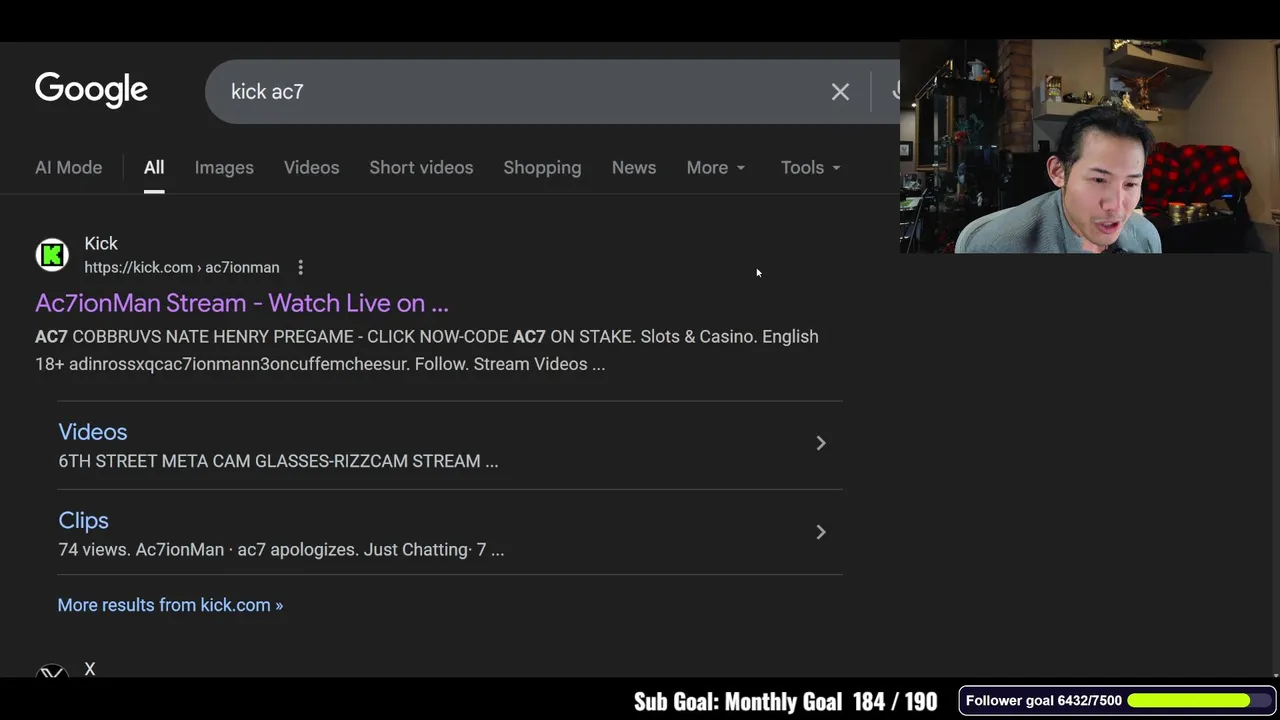Open the three-dot menu beside kick.com URL
Viewport: 1280px width, 720px height.
tap(300, 267)
